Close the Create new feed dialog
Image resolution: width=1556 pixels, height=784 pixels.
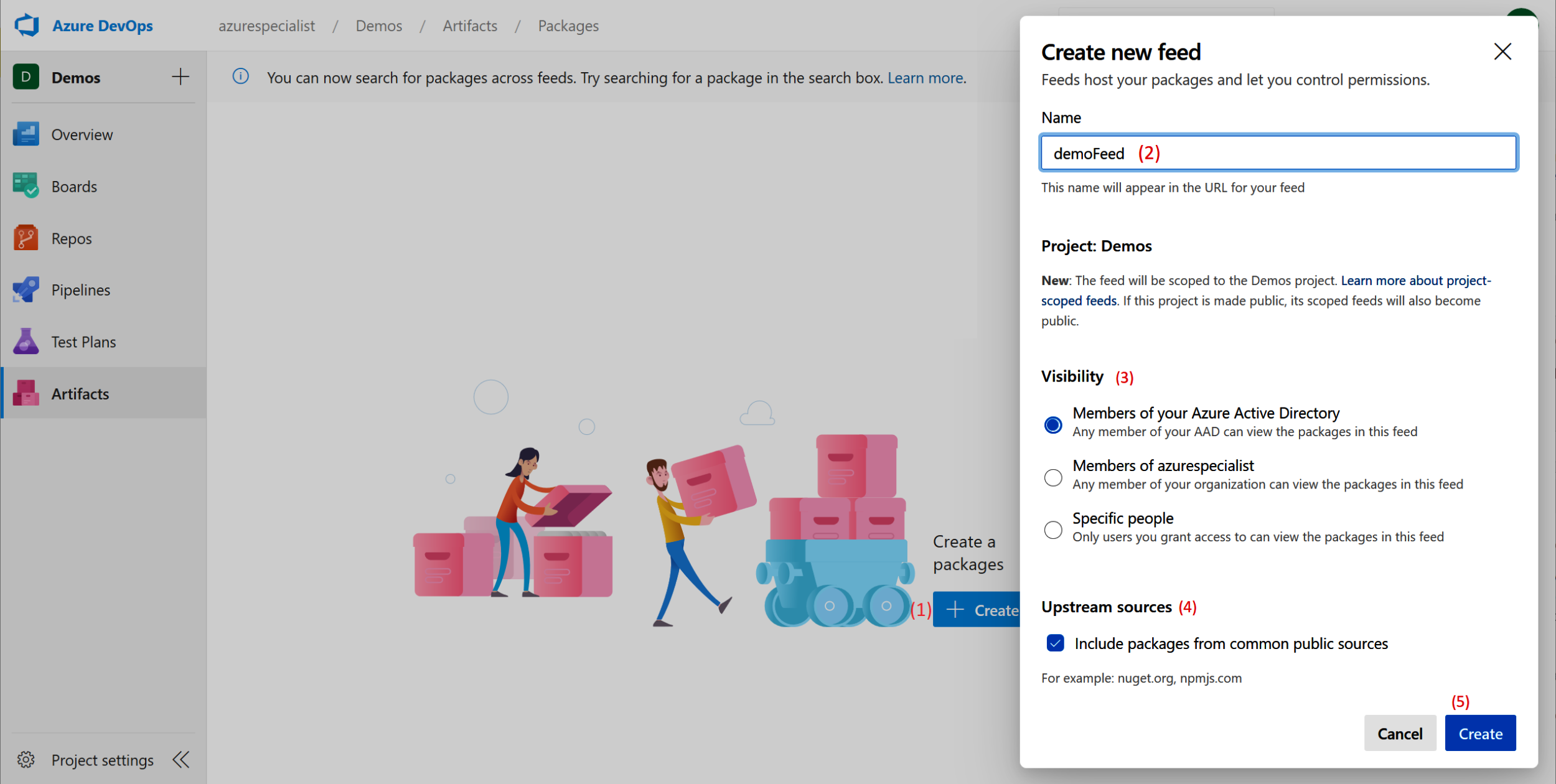click(x=1502, y=52)
